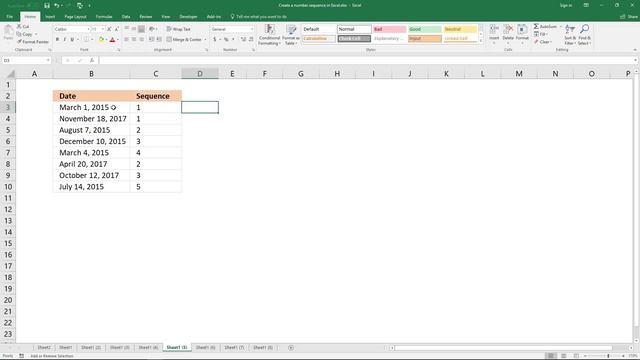Open the Font dialog launcher

pos(119,50)
